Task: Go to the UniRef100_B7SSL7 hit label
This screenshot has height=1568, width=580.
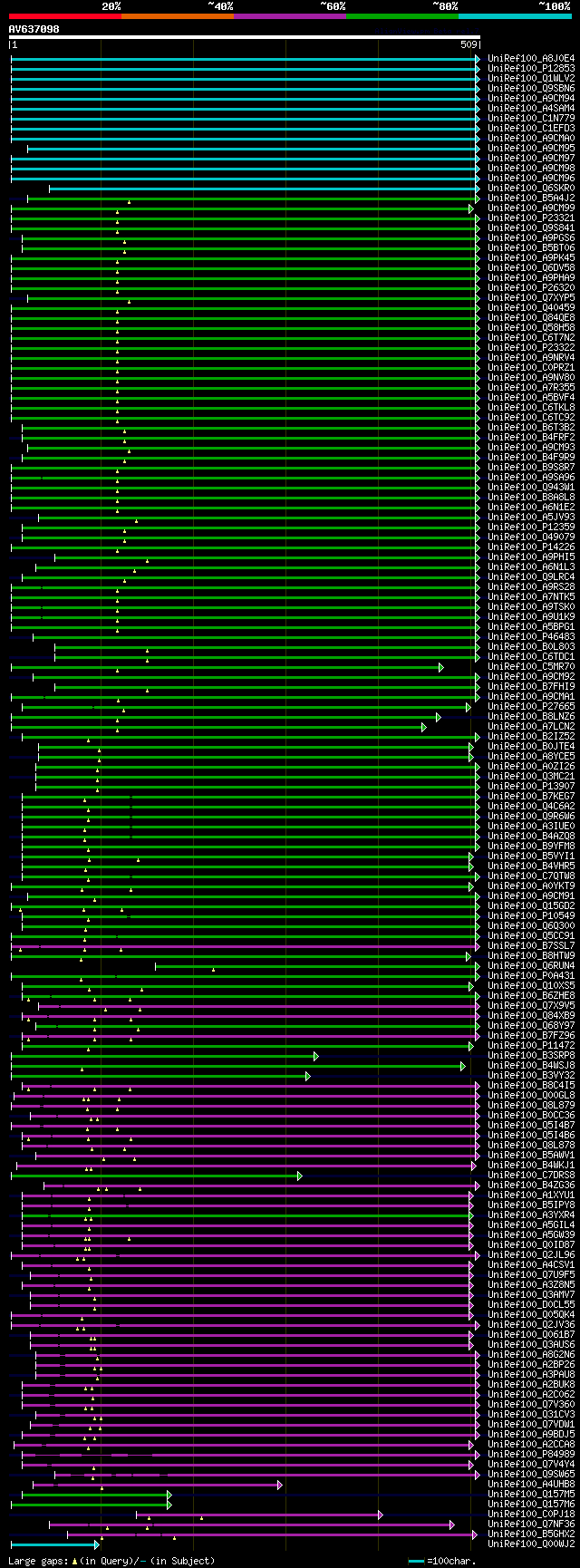Action: pyautogui.click(x=531, y=946)
